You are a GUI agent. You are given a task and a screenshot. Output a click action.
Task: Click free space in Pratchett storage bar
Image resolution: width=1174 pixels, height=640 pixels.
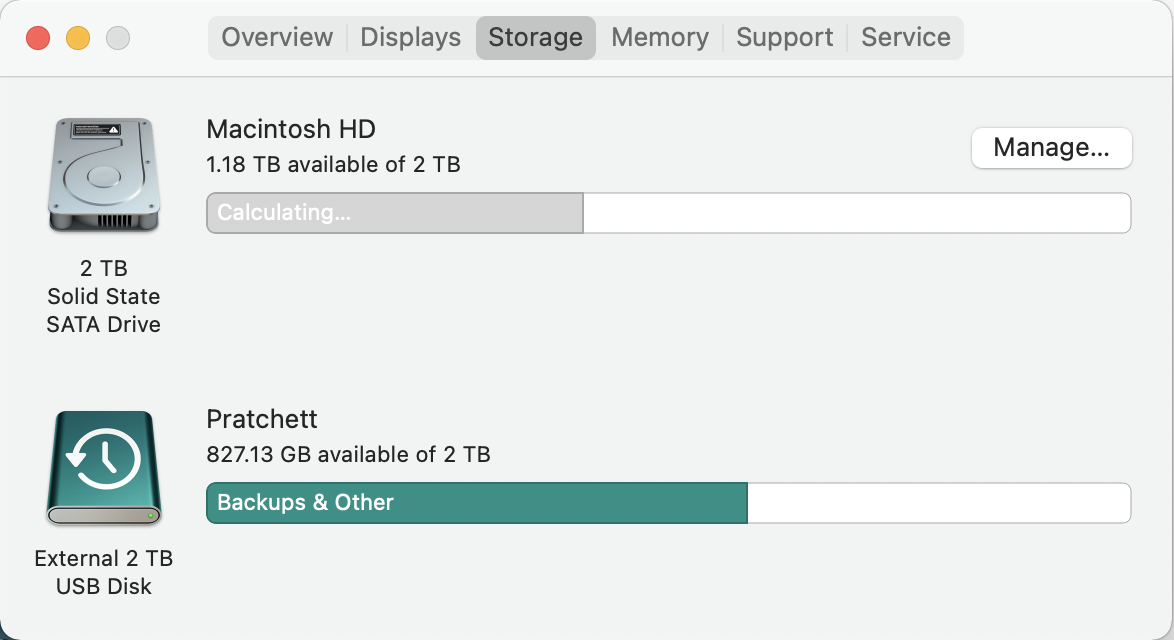pos(938,503)
